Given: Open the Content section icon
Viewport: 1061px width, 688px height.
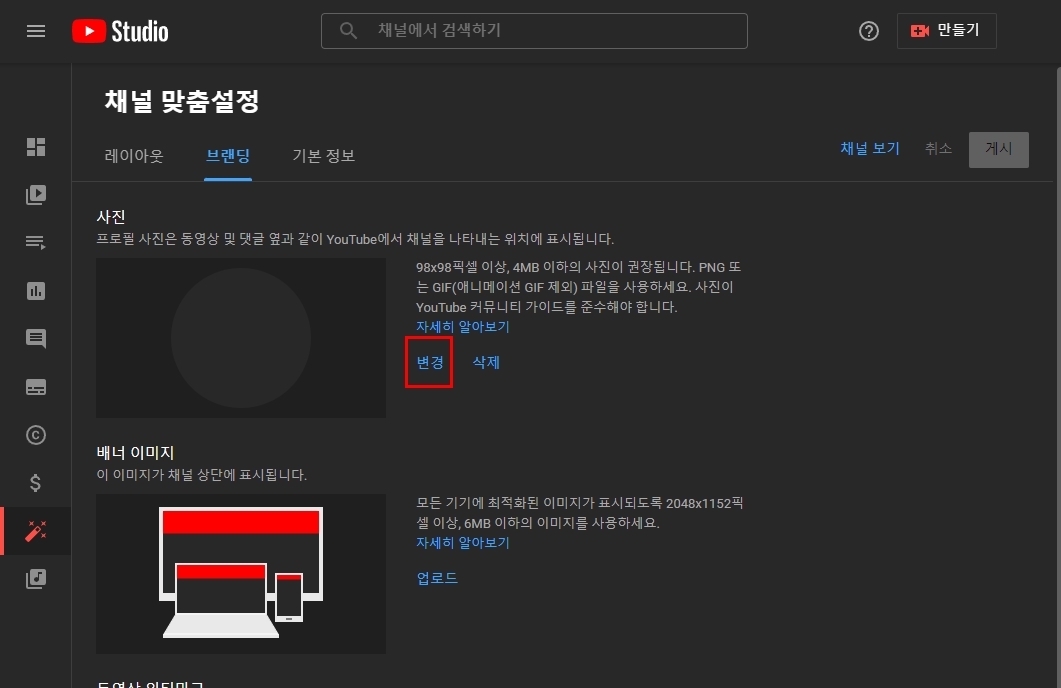Looking at the screenshot, I should (x=36, y=195).
